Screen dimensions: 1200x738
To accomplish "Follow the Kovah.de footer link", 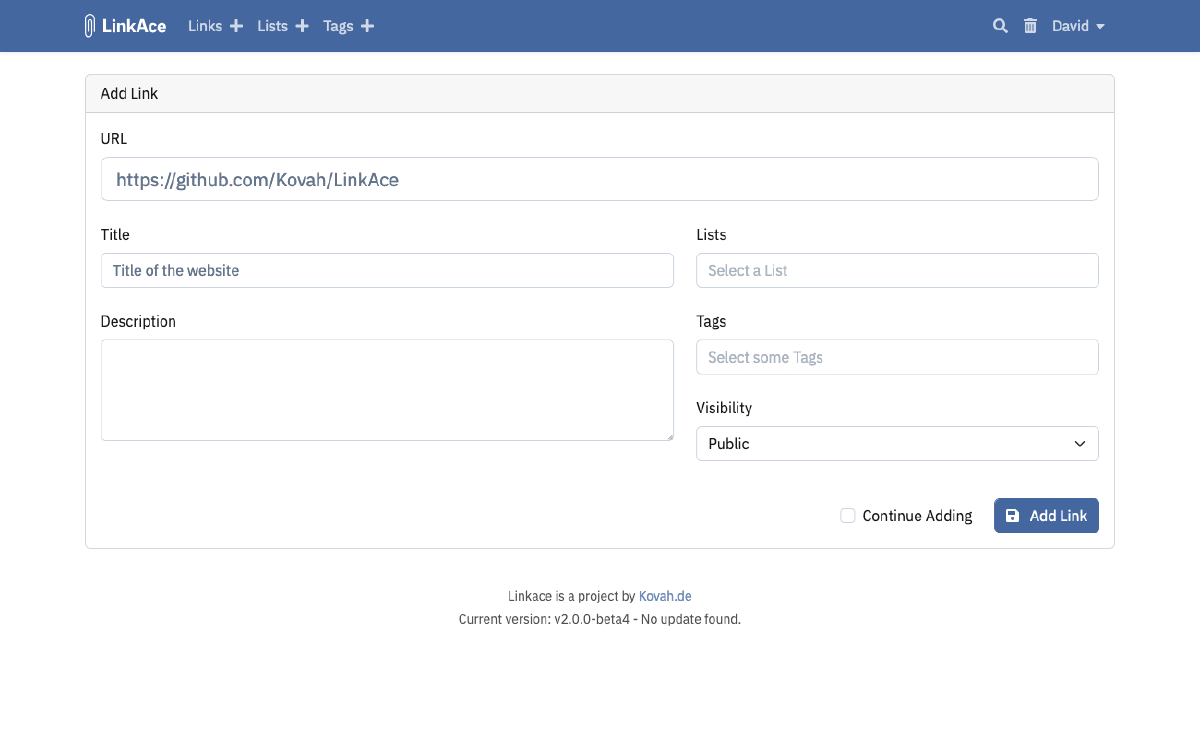I will [x=665, y=595].
